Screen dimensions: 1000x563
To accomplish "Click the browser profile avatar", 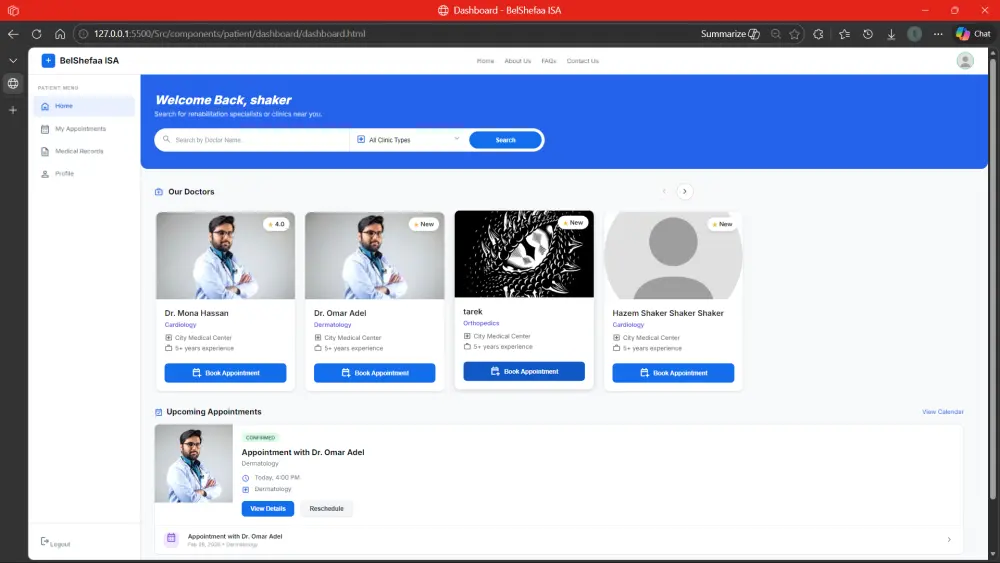I will 915,34.
